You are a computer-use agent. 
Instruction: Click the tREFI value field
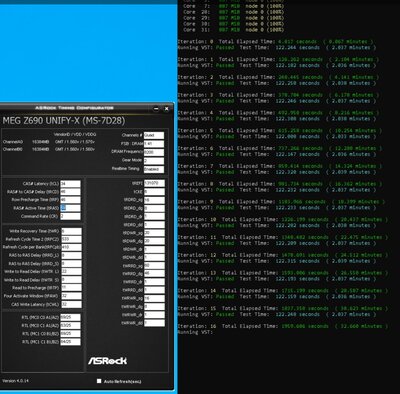coord(154,183)
